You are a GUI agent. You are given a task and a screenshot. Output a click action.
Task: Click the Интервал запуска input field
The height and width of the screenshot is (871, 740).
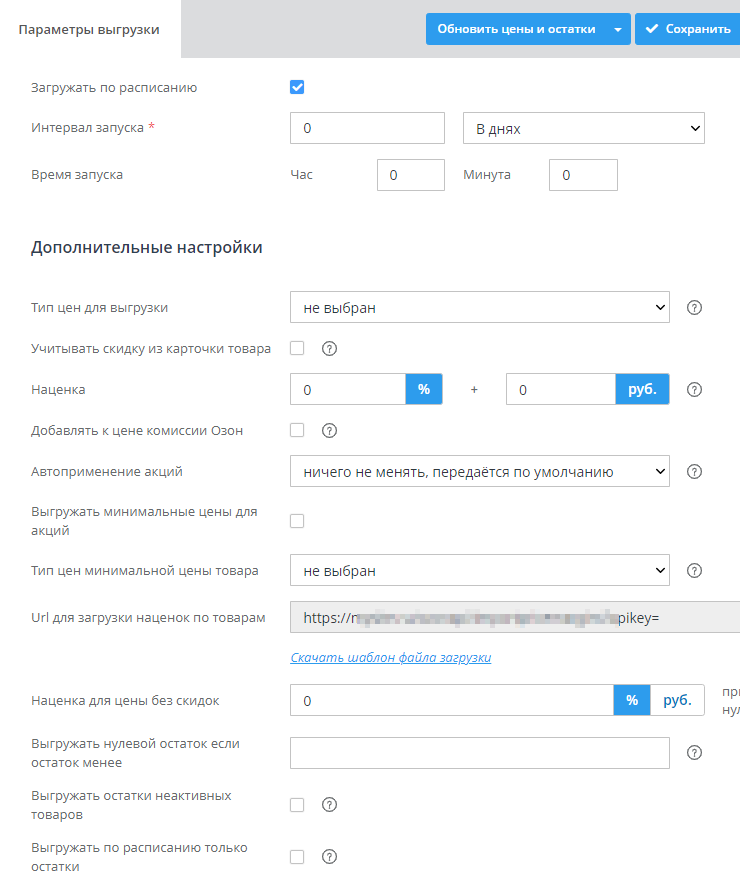point(367,129)
